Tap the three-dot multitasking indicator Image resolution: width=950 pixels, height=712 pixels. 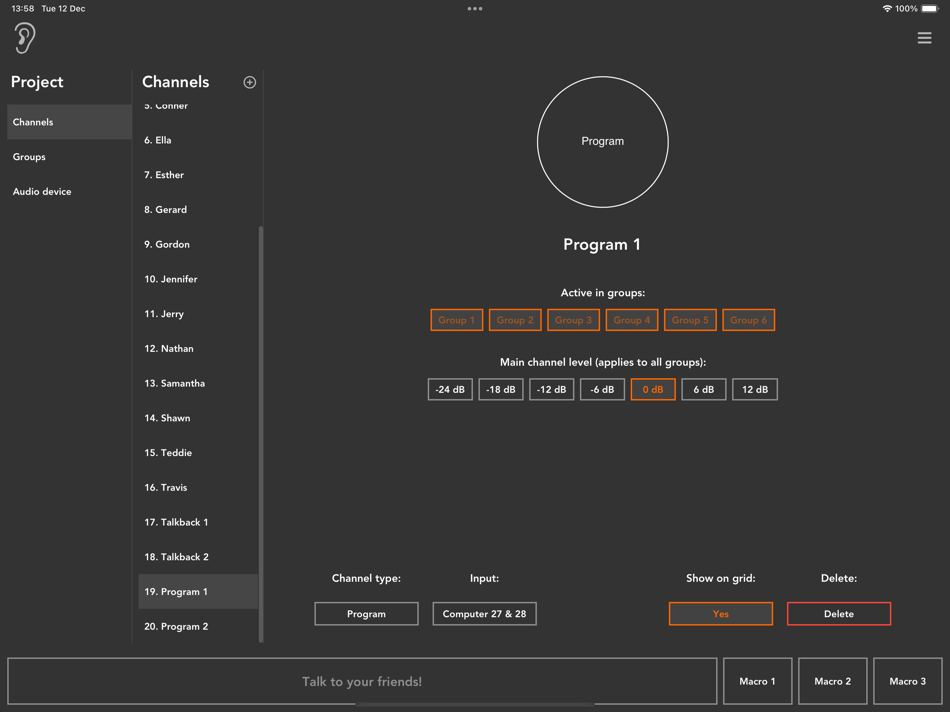[475, 8]
